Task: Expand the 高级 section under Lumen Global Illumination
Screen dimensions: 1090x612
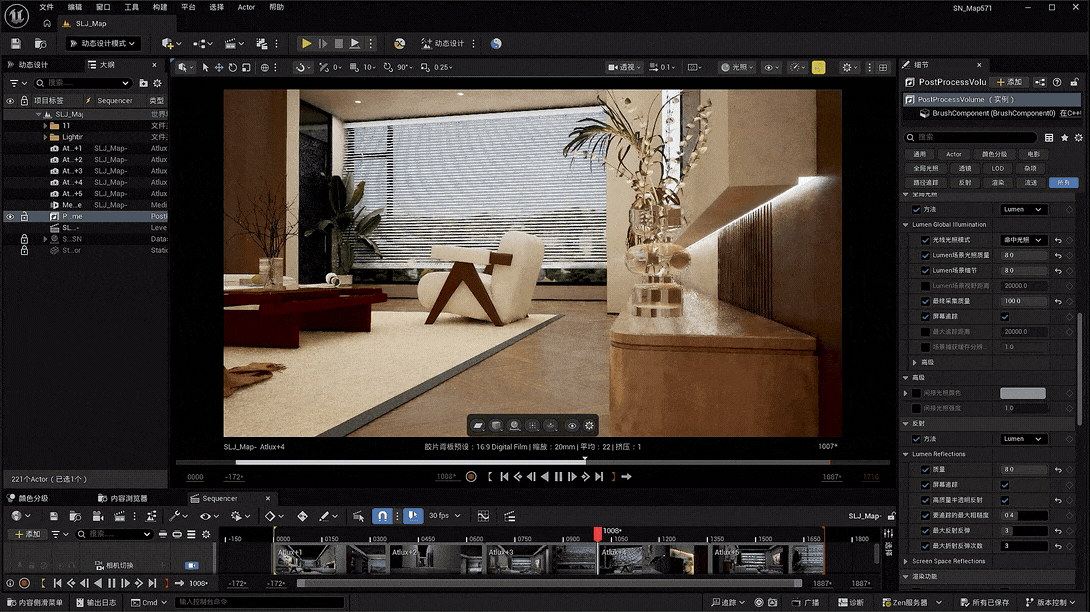Action: [915, 362]
